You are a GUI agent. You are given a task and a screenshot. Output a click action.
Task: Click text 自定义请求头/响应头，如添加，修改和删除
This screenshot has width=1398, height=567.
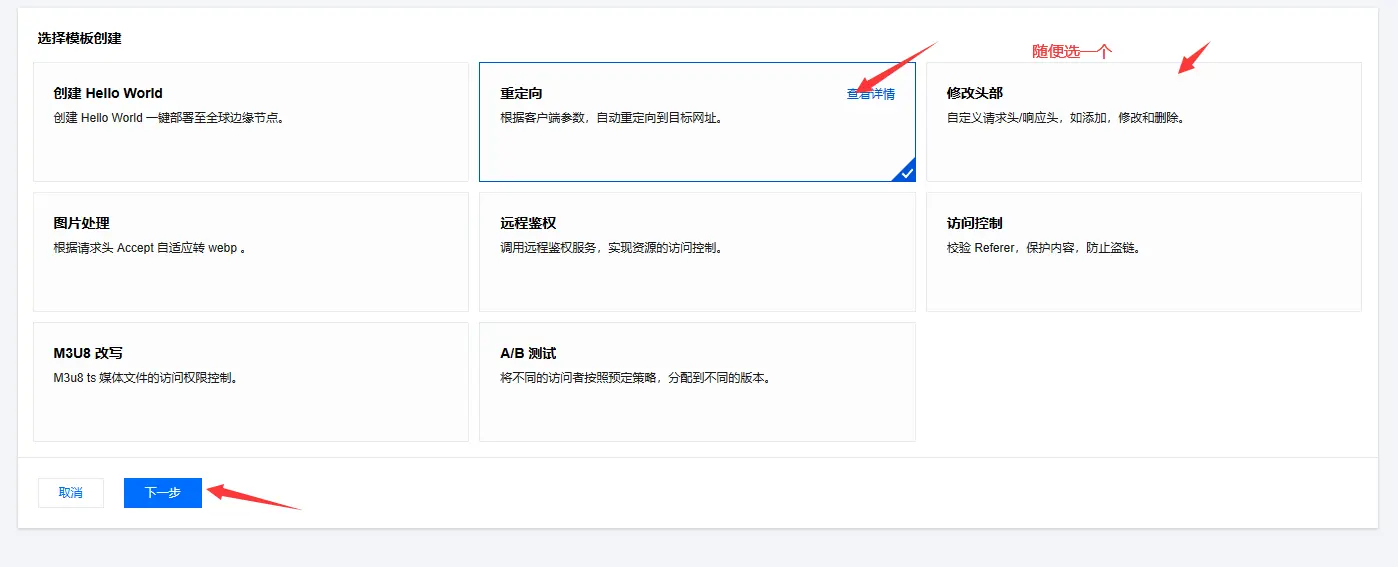[1066, 117]
